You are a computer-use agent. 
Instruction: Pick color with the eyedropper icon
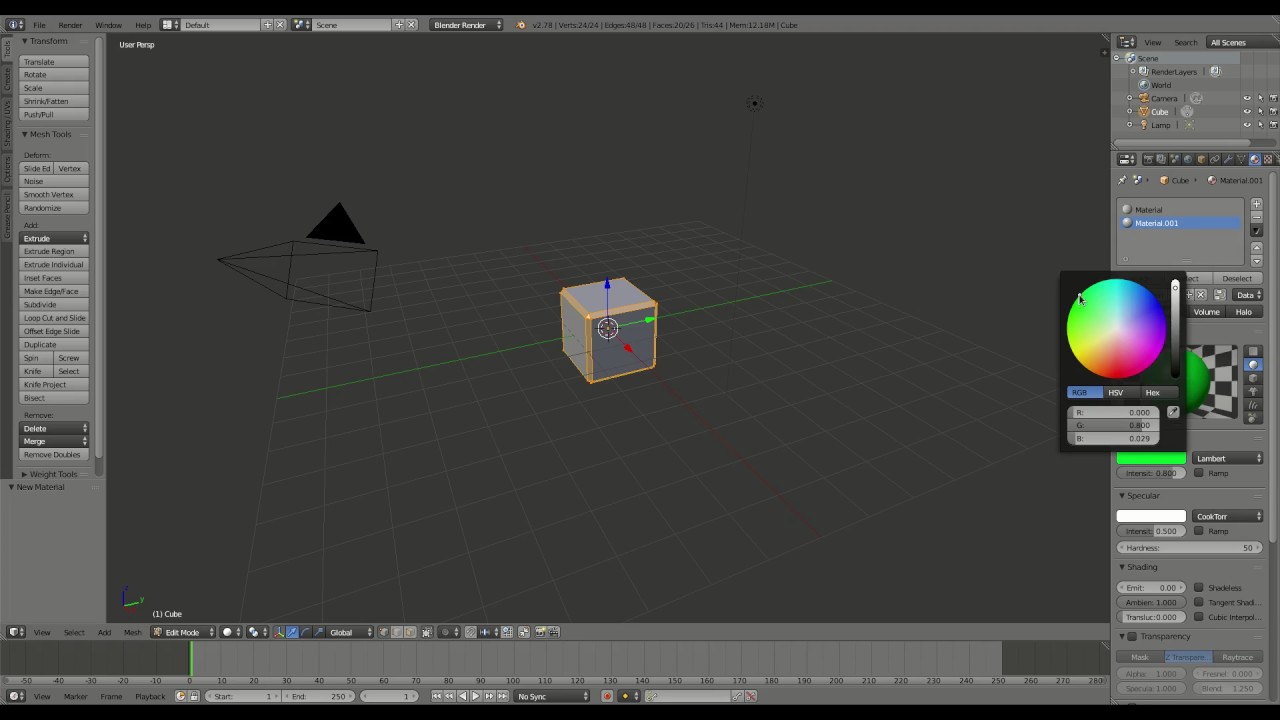click(1173, 412)
